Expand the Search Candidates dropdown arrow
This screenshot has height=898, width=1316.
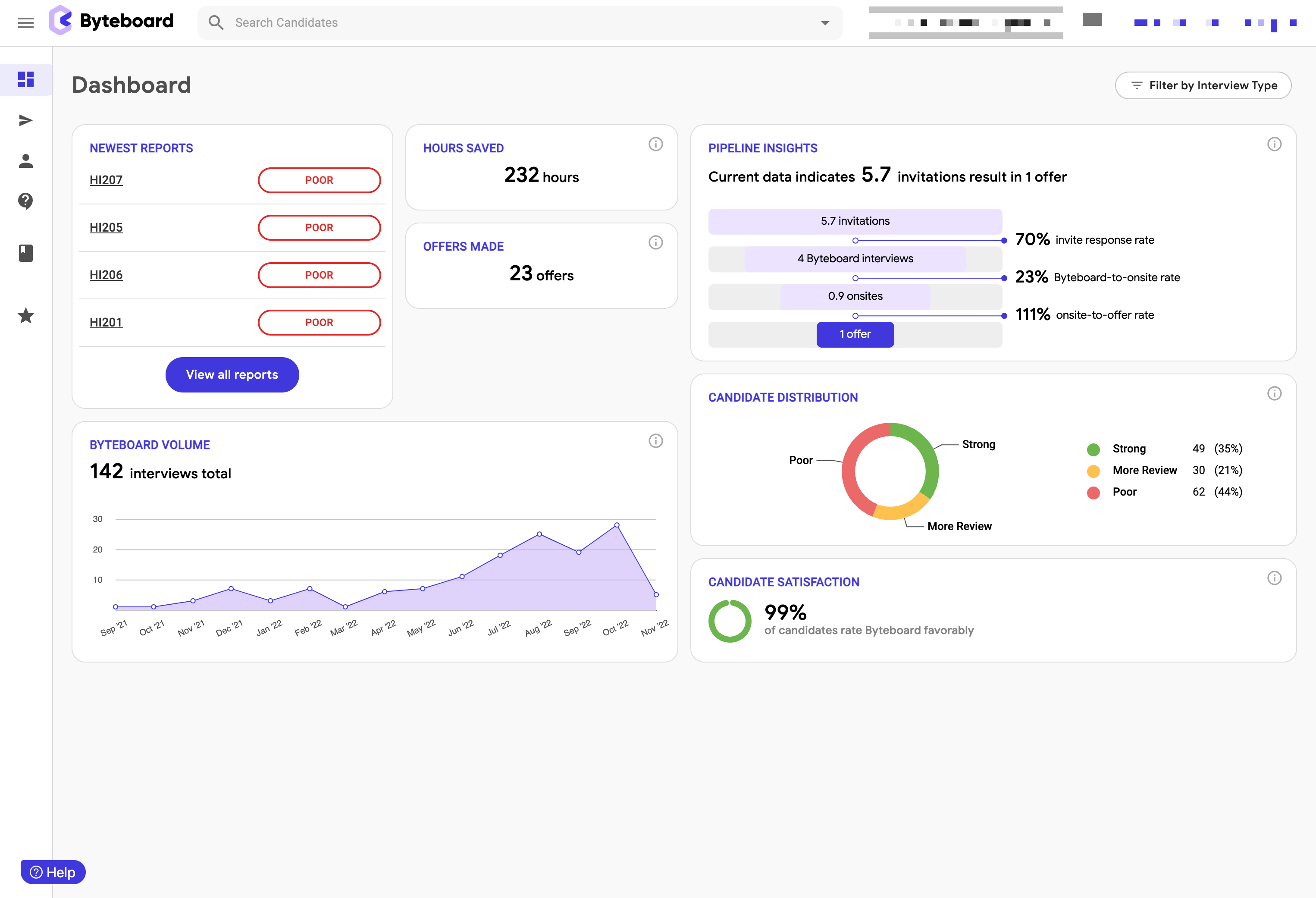pyautogui.click(x=824, y=23)
